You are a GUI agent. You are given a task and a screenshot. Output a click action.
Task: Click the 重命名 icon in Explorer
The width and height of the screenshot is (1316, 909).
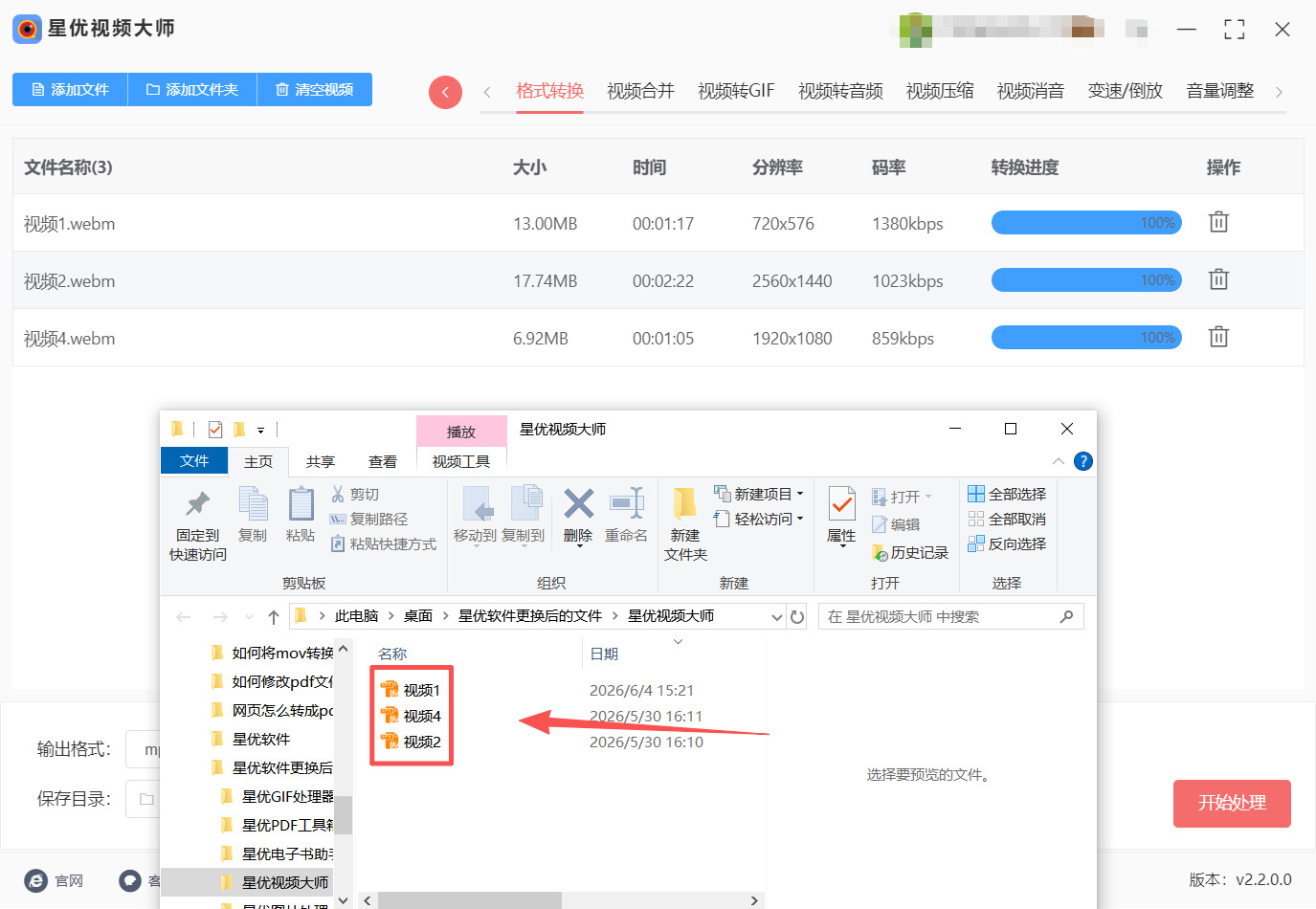point(626,503)
